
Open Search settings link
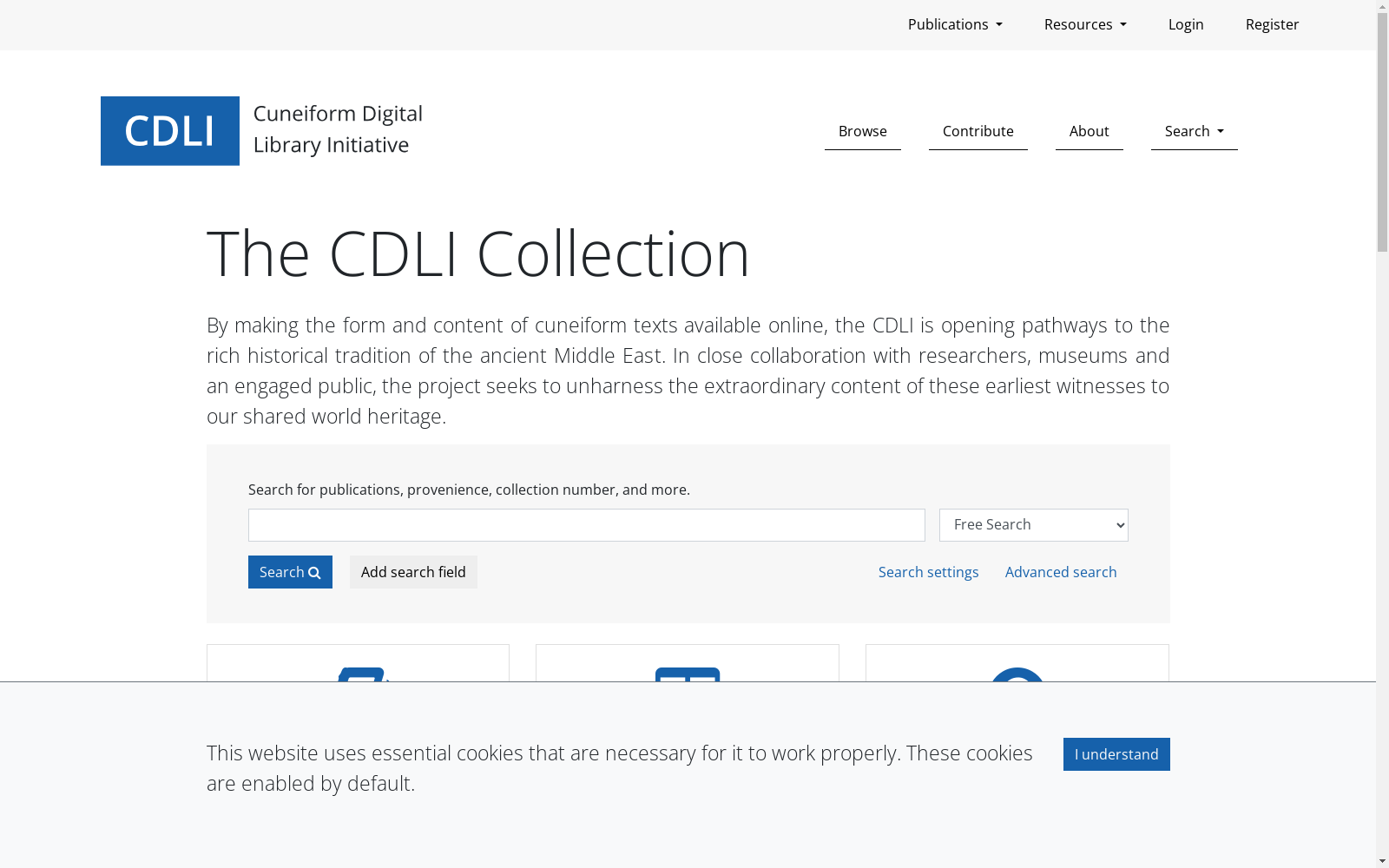[x=928, y=572]
